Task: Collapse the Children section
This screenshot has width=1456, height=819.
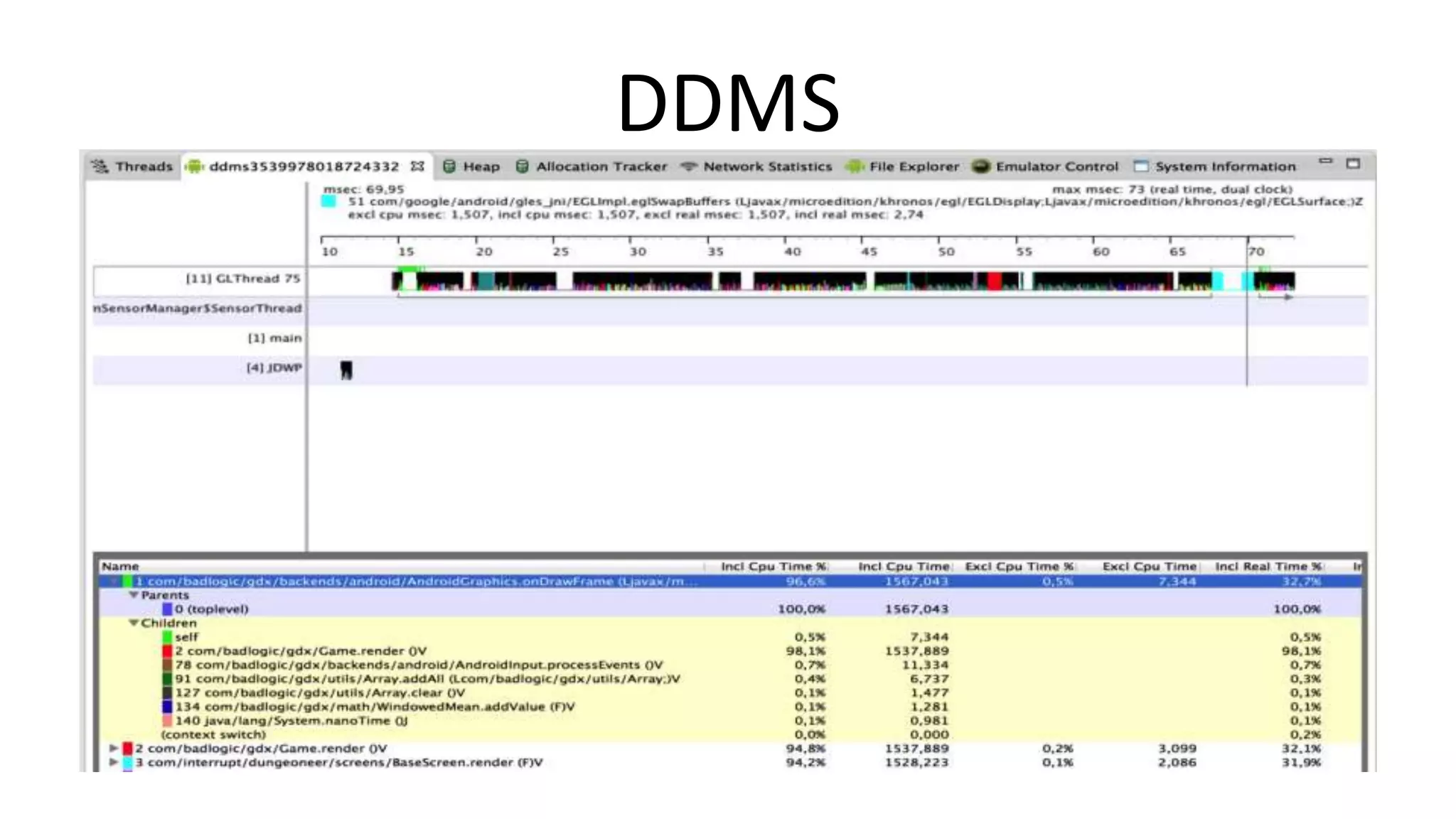Action: pos(133,623)
